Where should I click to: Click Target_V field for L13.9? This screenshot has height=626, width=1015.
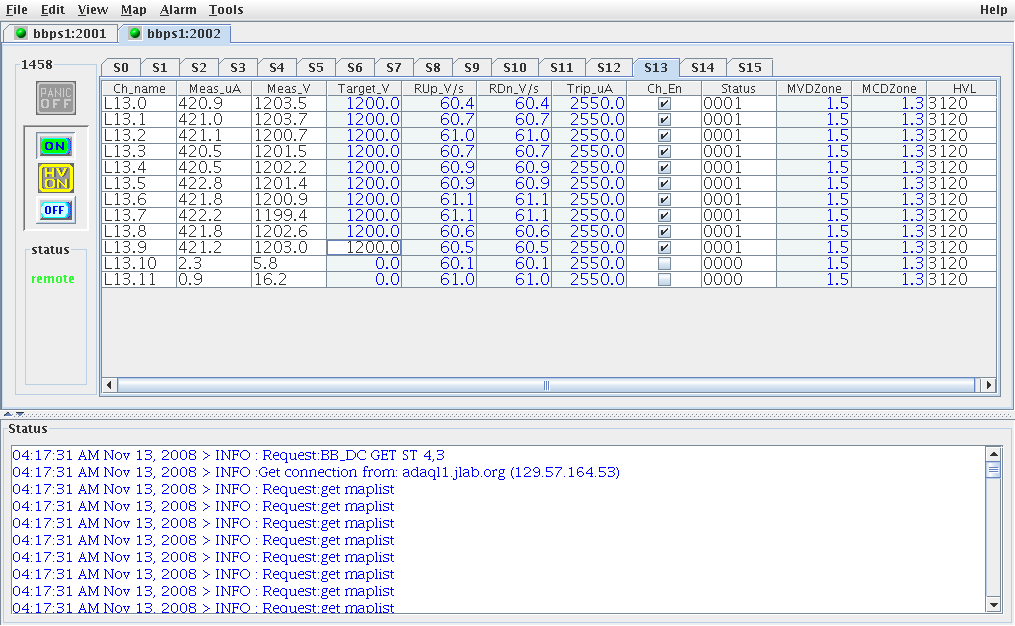364,247
